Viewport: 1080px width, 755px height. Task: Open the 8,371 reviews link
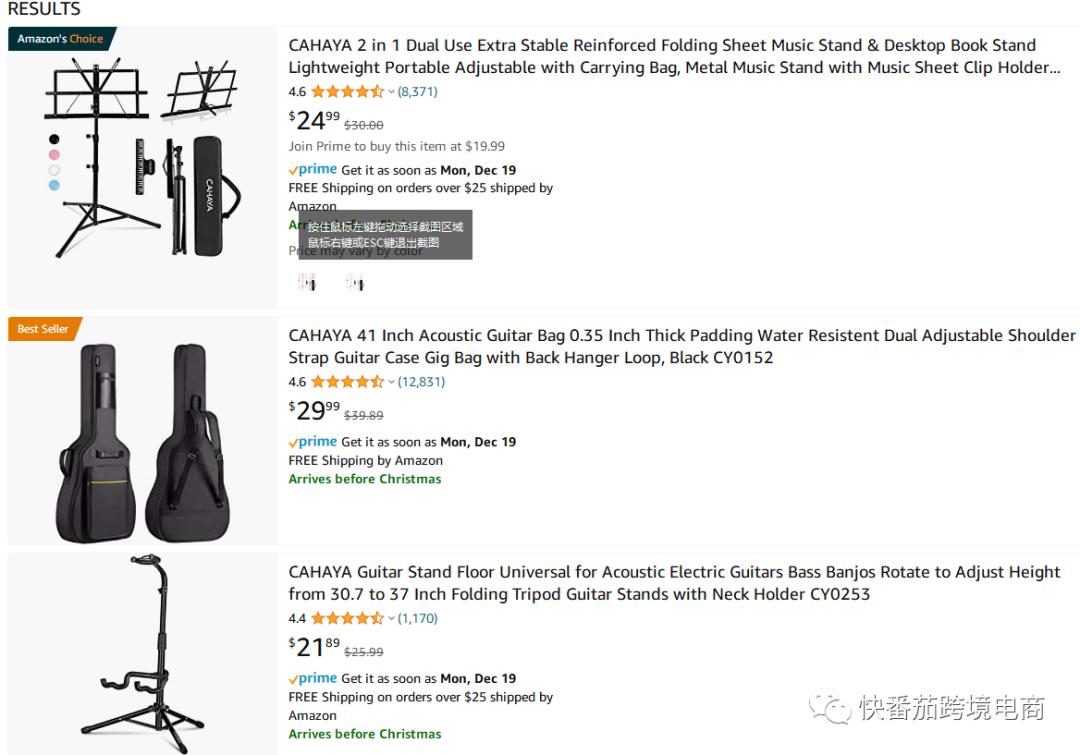pyautogui.click(x=418, y=92)
